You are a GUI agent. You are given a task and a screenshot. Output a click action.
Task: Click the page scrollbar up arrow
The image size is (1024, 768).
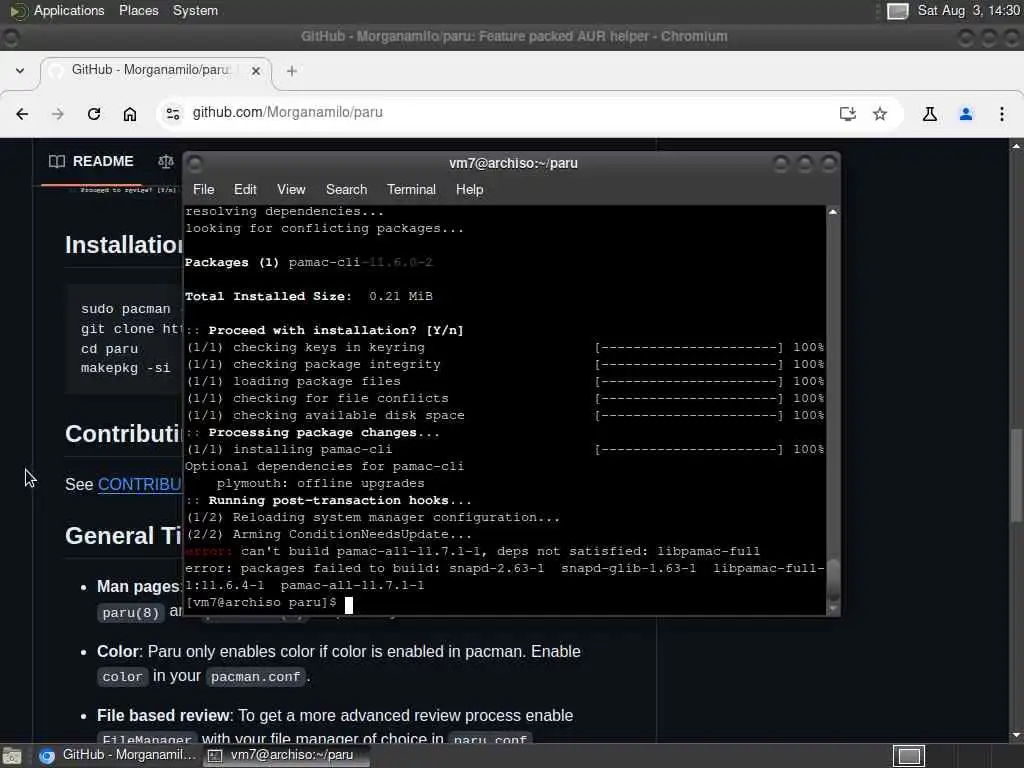pyautogui.click(x=1016, y=147)
